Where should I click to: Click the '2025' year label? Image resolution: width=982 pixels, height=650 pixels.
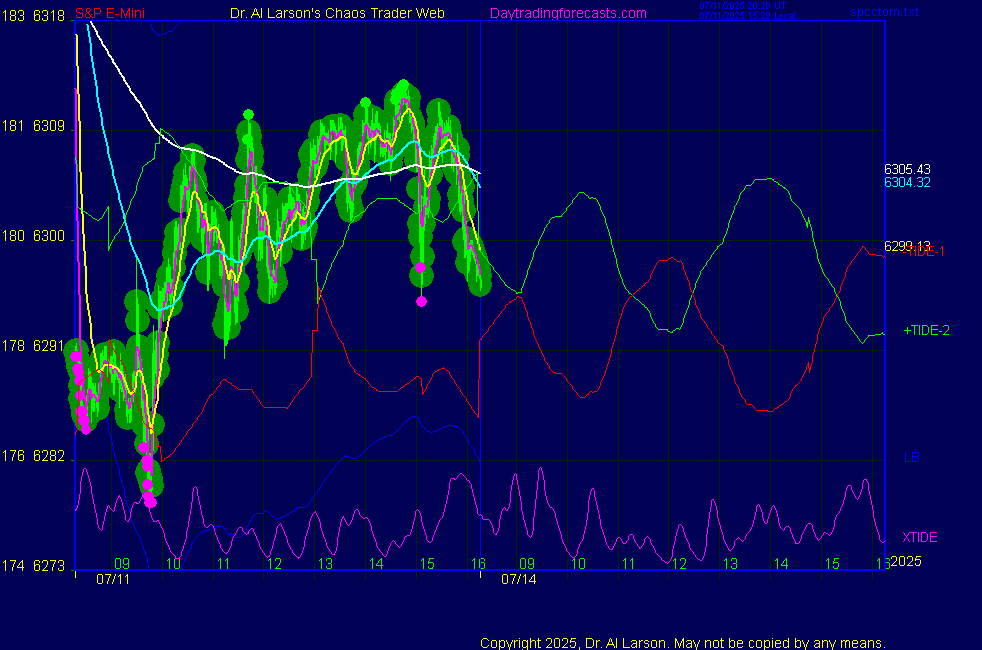coord(906,561)
